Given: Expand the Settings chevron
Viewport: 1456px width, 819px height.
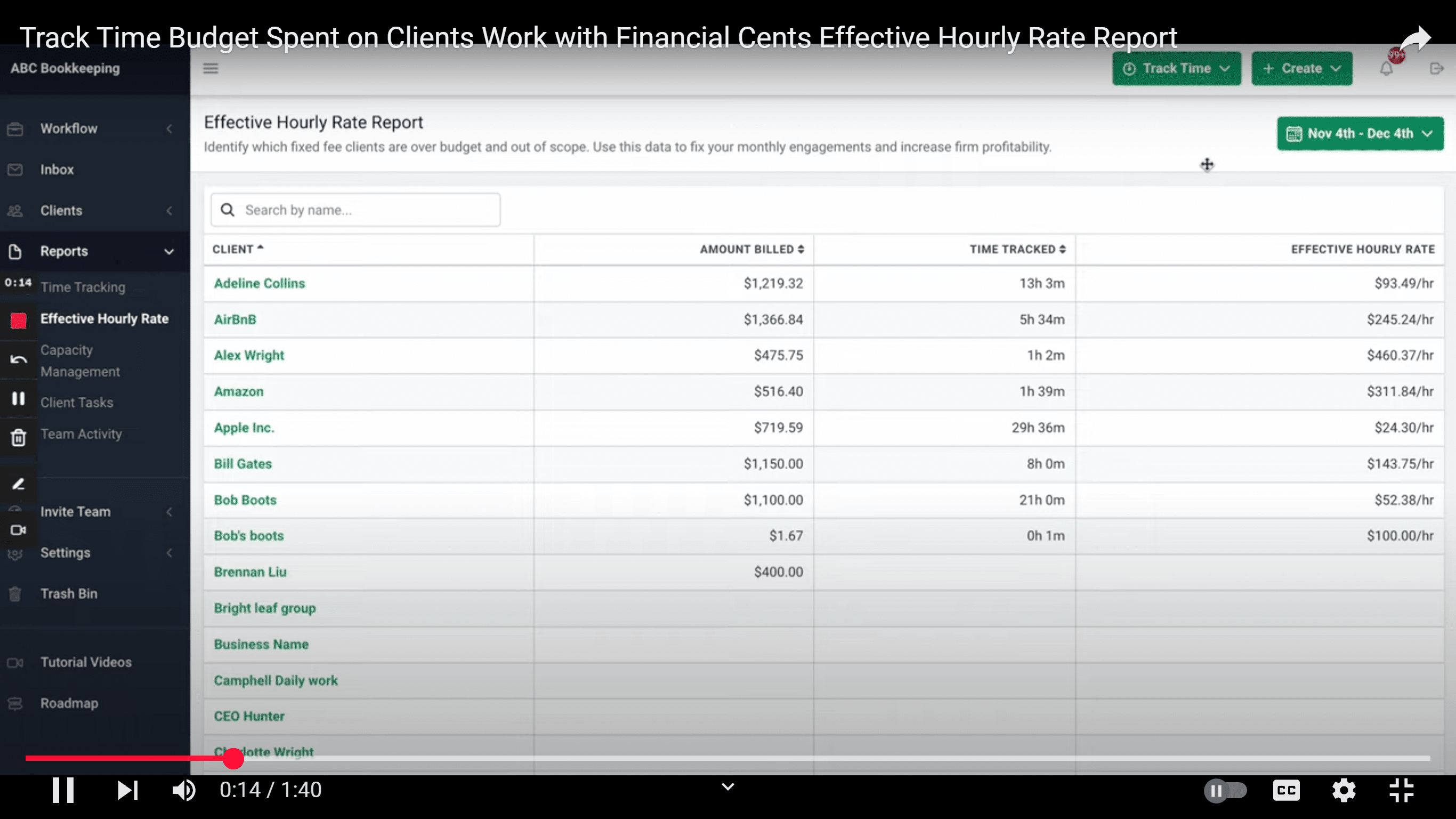Looking at the screenshot, I should (x=169, y=552).
